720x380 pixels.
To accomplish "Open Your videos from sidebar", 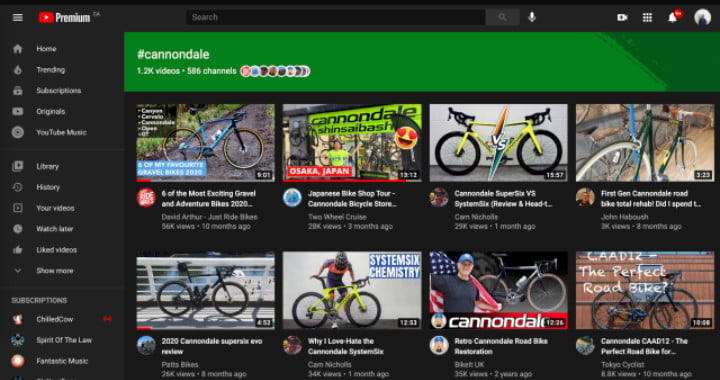I will pos(62,208).
